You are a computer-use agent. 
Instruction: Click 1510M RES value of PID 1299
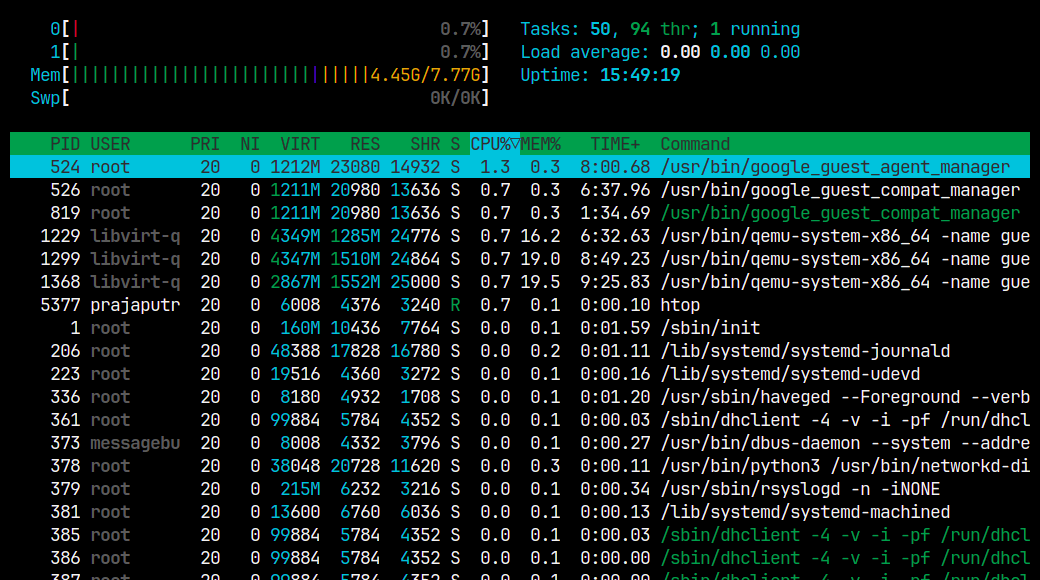click(355, 259)
